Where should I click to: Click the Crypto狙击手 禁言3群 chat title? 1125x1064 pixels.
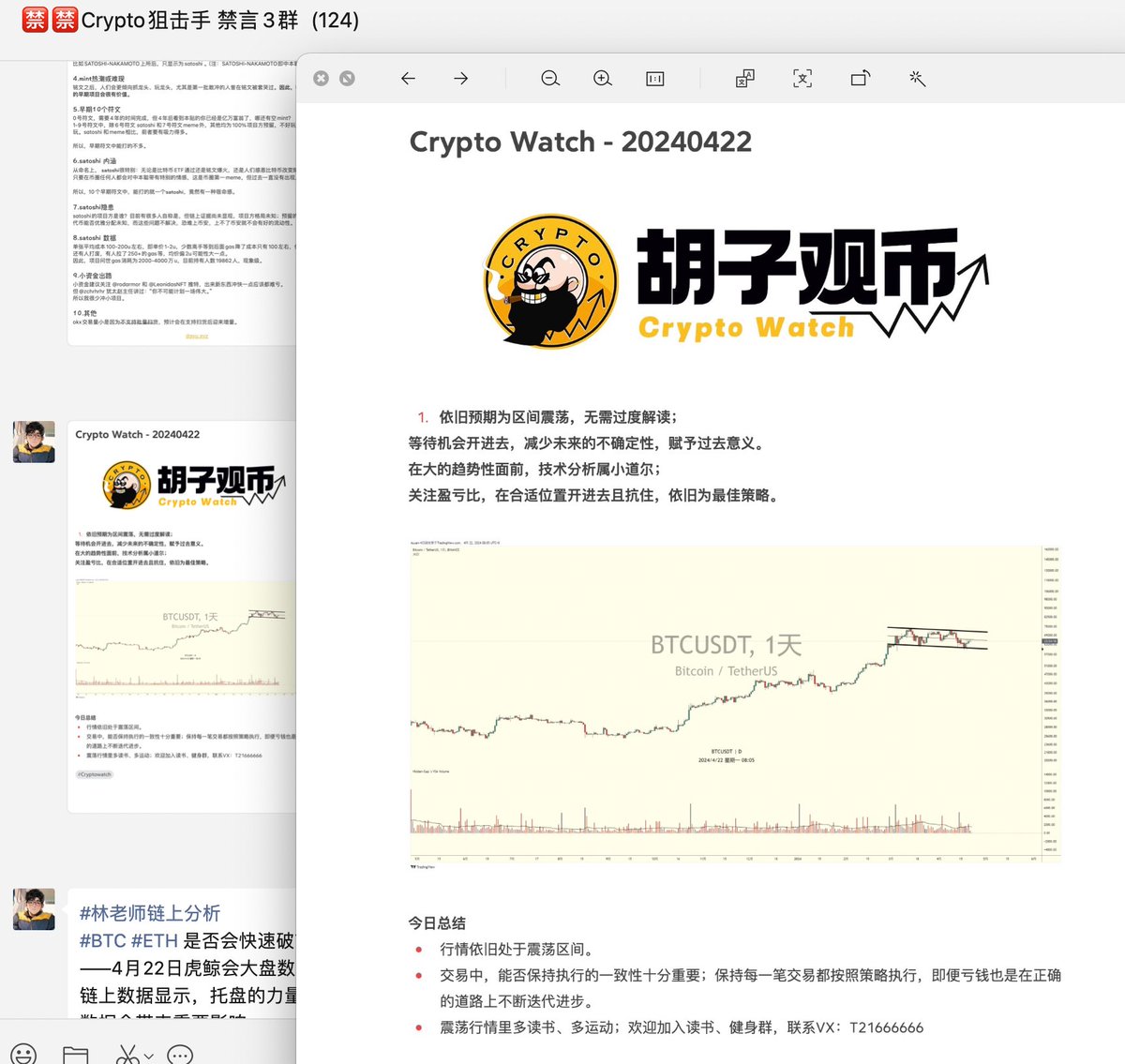(x=189, y=20)
